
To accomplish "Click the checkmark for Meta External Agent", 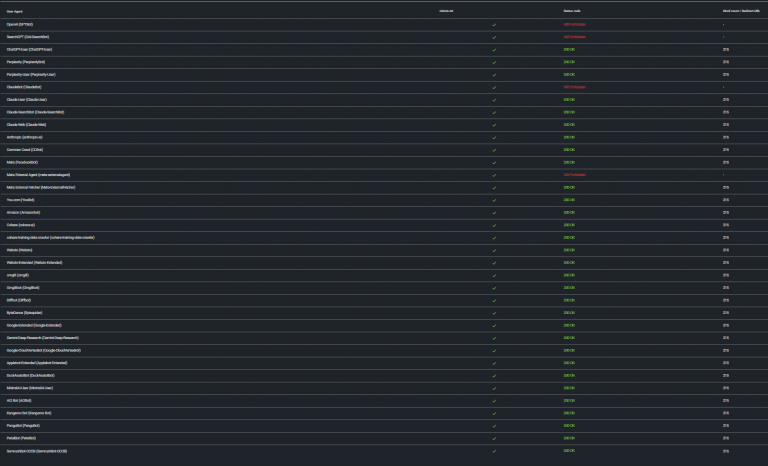I will click(494, 174).
